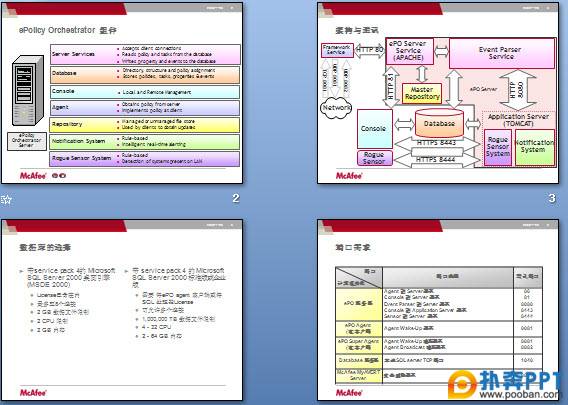Viewport: 568px width, 405px height.
Task: Click the green 'Notification System' row in slide 2
Action: [145, 142]
